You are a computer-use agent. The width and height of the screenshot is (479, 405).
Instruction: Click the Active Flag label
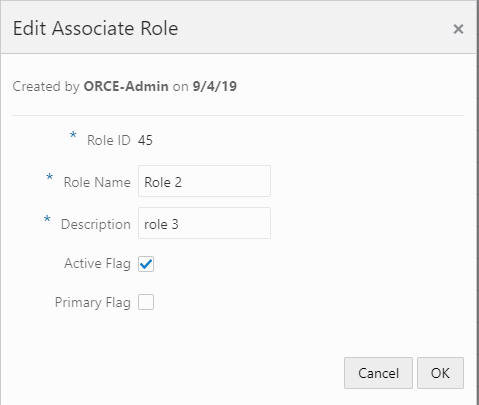[x=97, y=264]
